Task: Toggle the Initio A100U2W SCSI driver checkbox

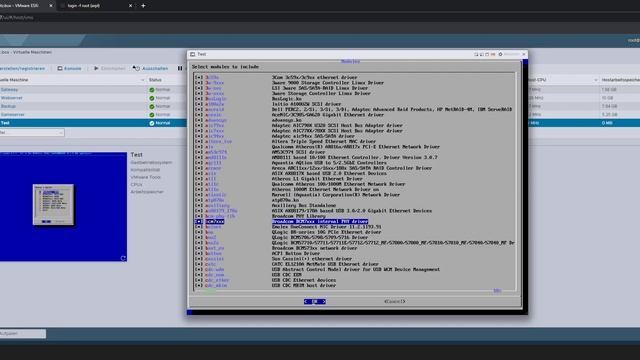Action: 199,104
